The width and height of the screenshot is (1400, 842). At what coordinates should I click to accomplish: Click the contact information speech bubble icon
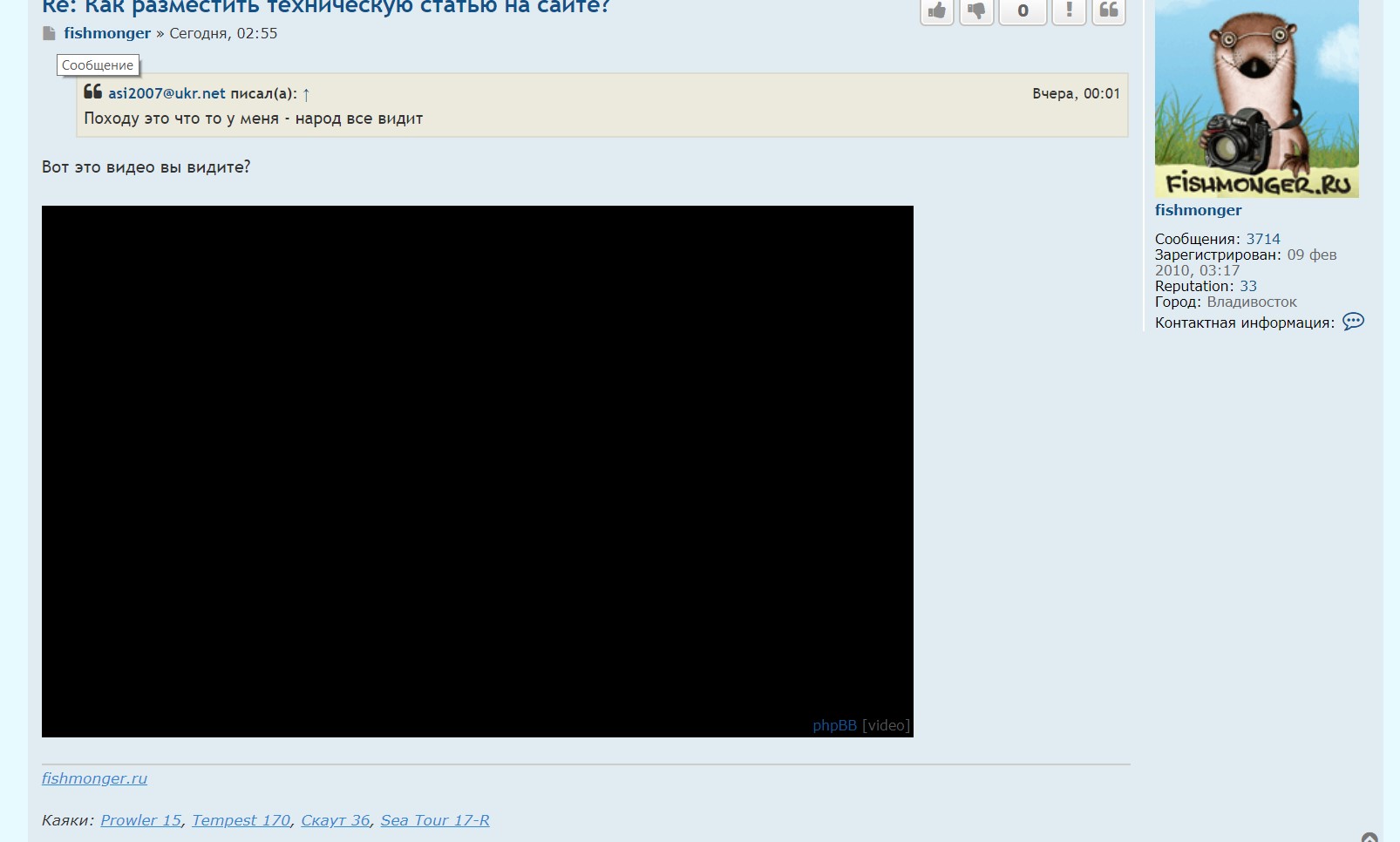pyautogui.click(x=1353, y=322)
